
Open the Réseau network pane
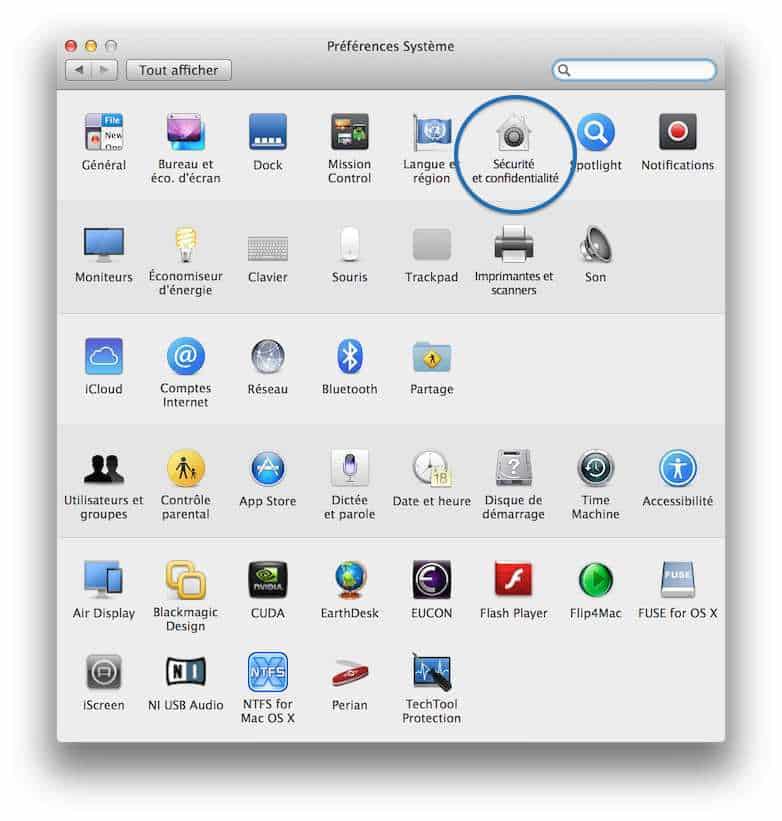pyautogui.click(x=267, y=356)
